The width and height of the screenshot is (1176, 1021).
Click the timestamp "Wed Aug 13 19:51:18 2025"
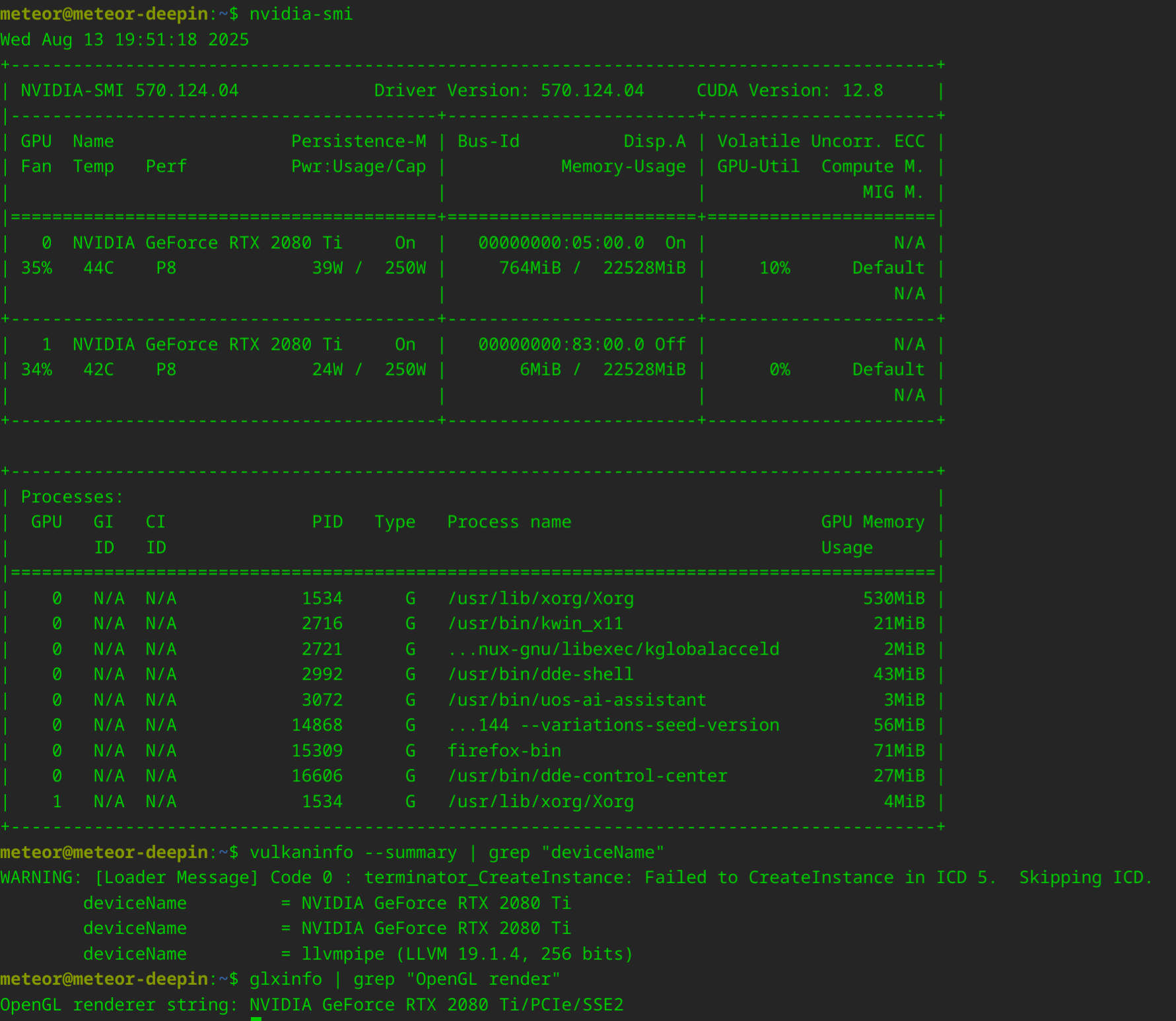pos(125,40)
